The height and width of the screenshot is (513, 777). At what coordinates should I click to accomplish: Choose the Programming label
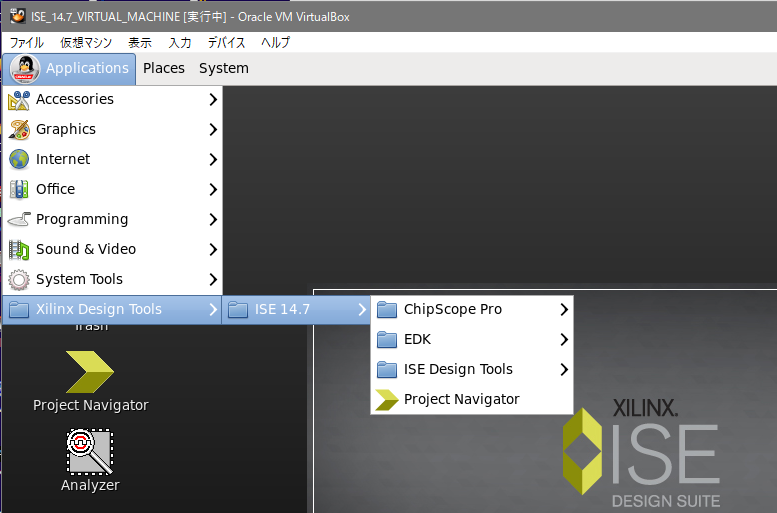[x=82, y=219]
